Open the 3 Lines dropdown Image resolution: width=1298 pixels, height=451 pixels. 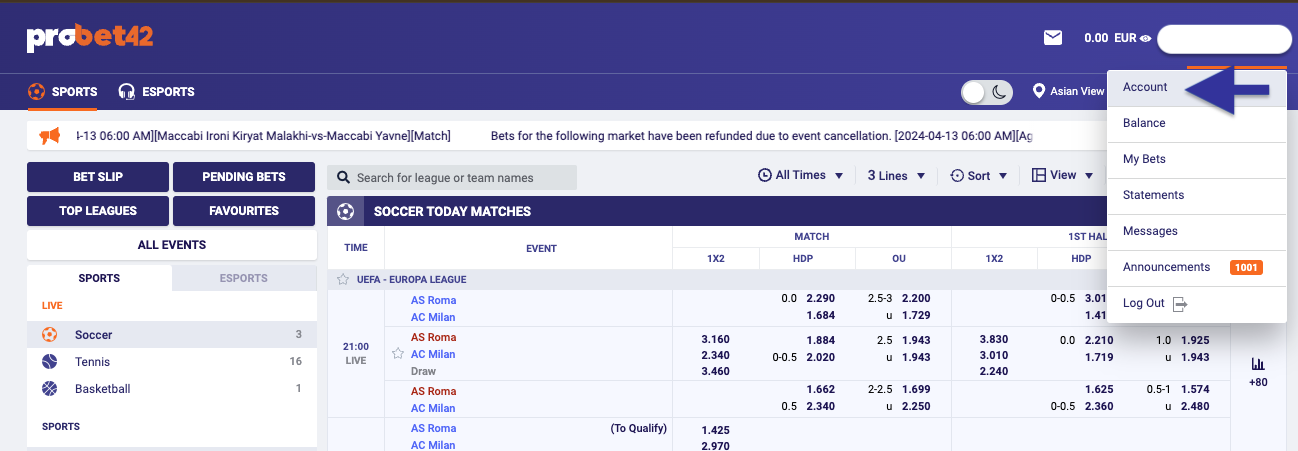pos(893,175)
